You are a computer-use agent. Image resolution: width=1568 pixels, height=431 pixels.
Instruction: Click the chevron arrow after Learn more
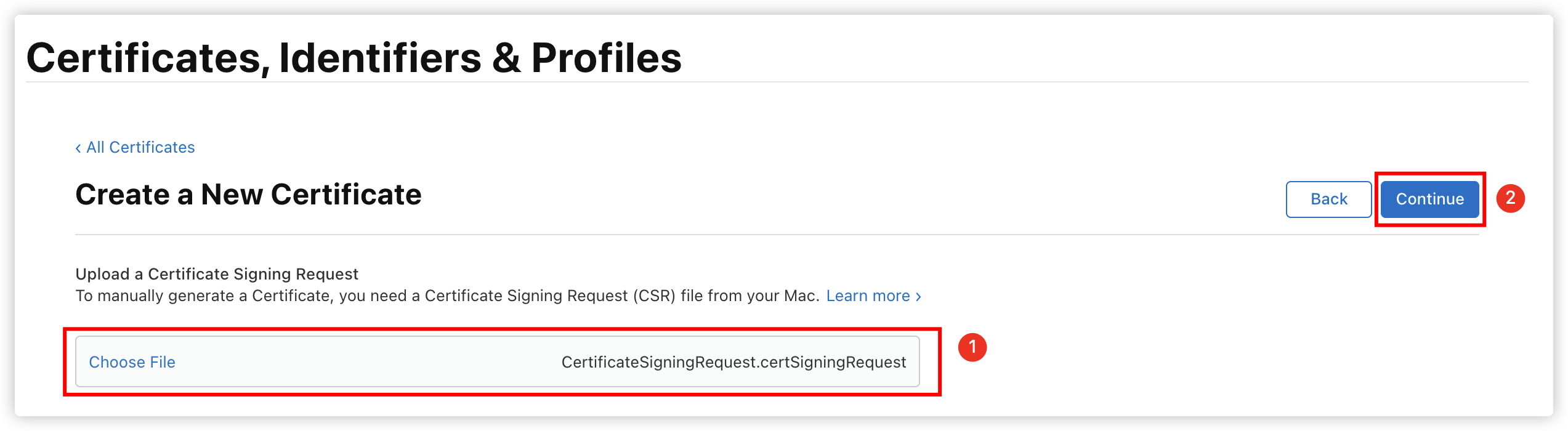click(918, 297)
